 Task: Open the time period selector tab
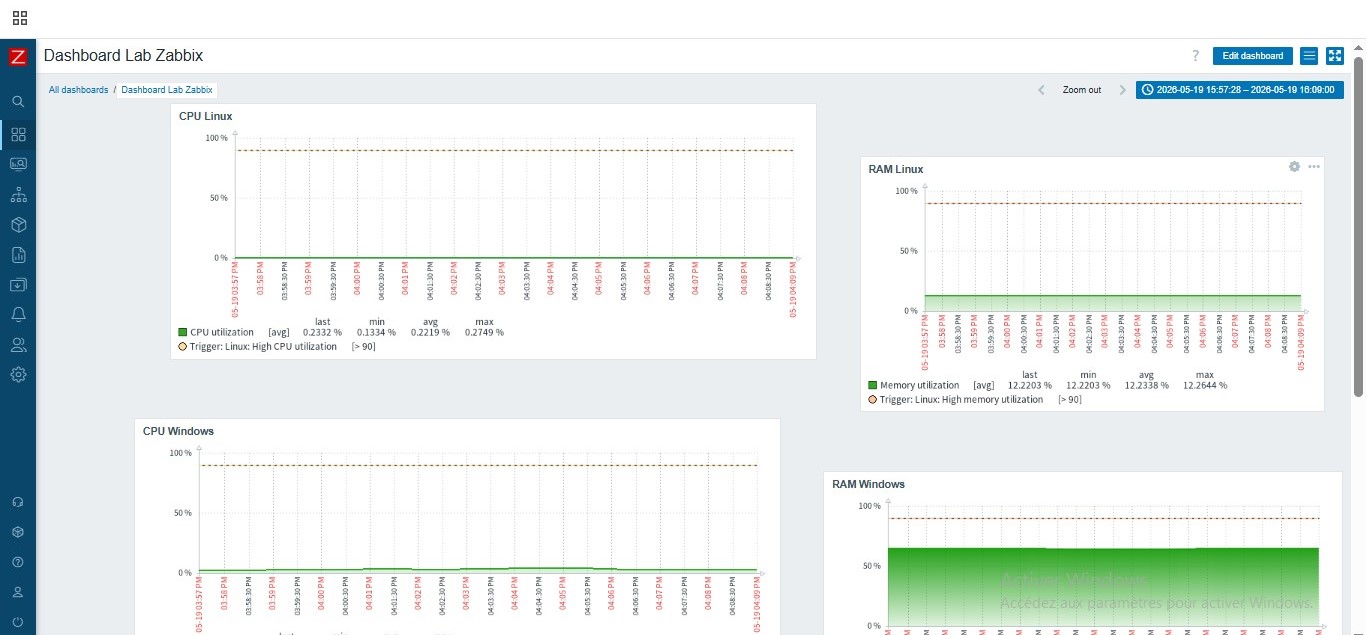click(x=1239, y=90)
